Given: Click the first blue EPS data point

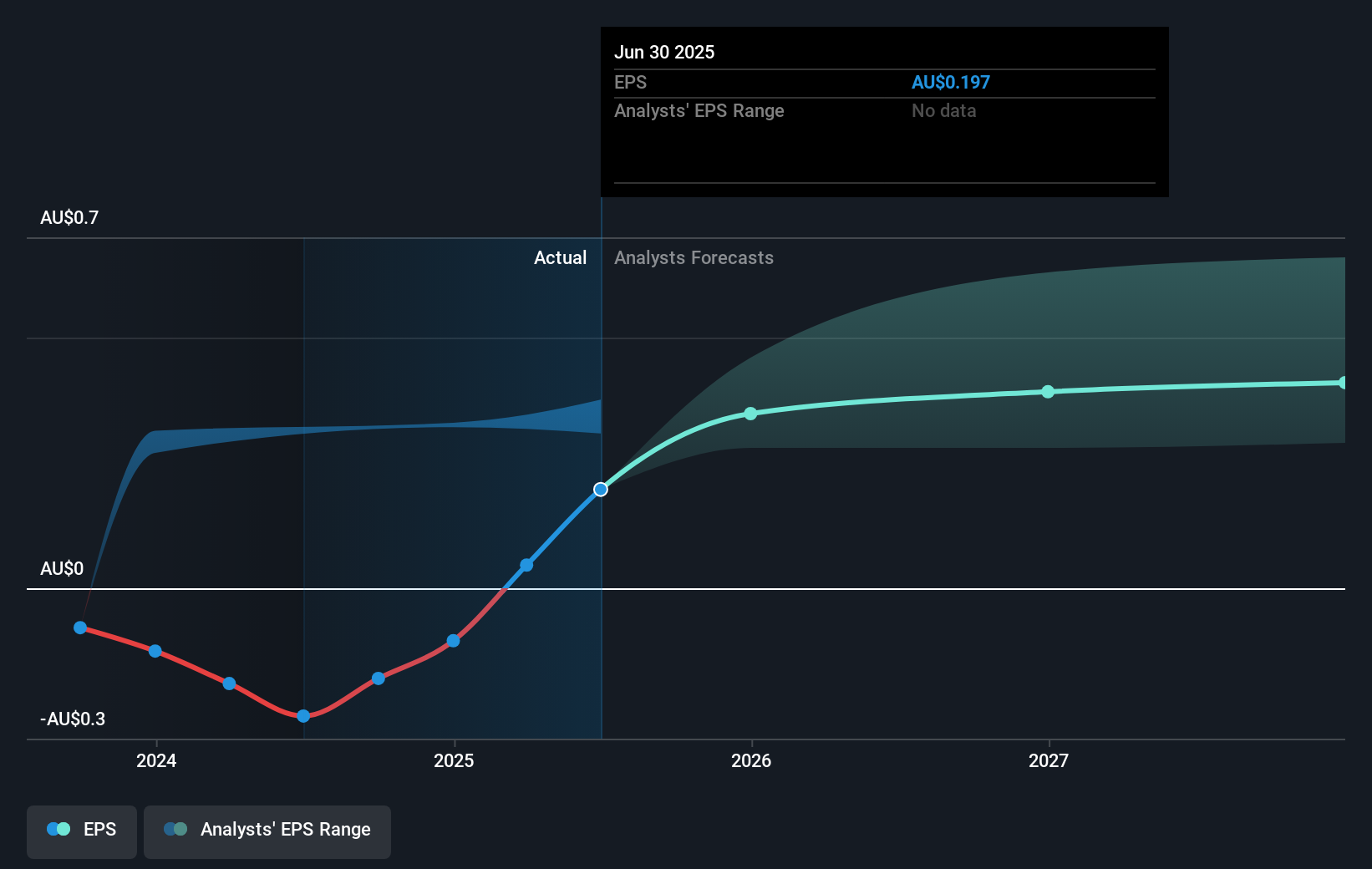Looking at the screenshot, I should (79, 627).
